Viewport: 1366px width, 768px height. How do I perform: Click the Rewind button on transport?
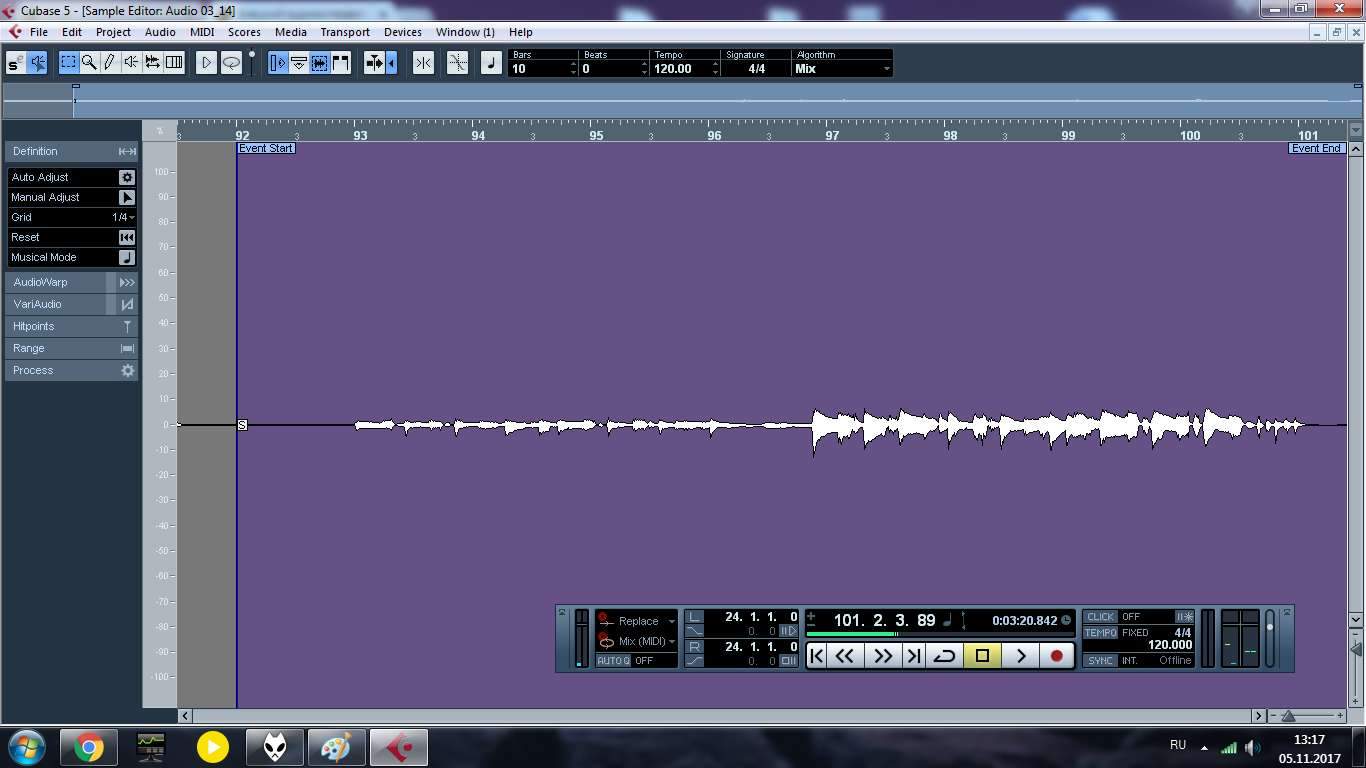tap(845, 656)
